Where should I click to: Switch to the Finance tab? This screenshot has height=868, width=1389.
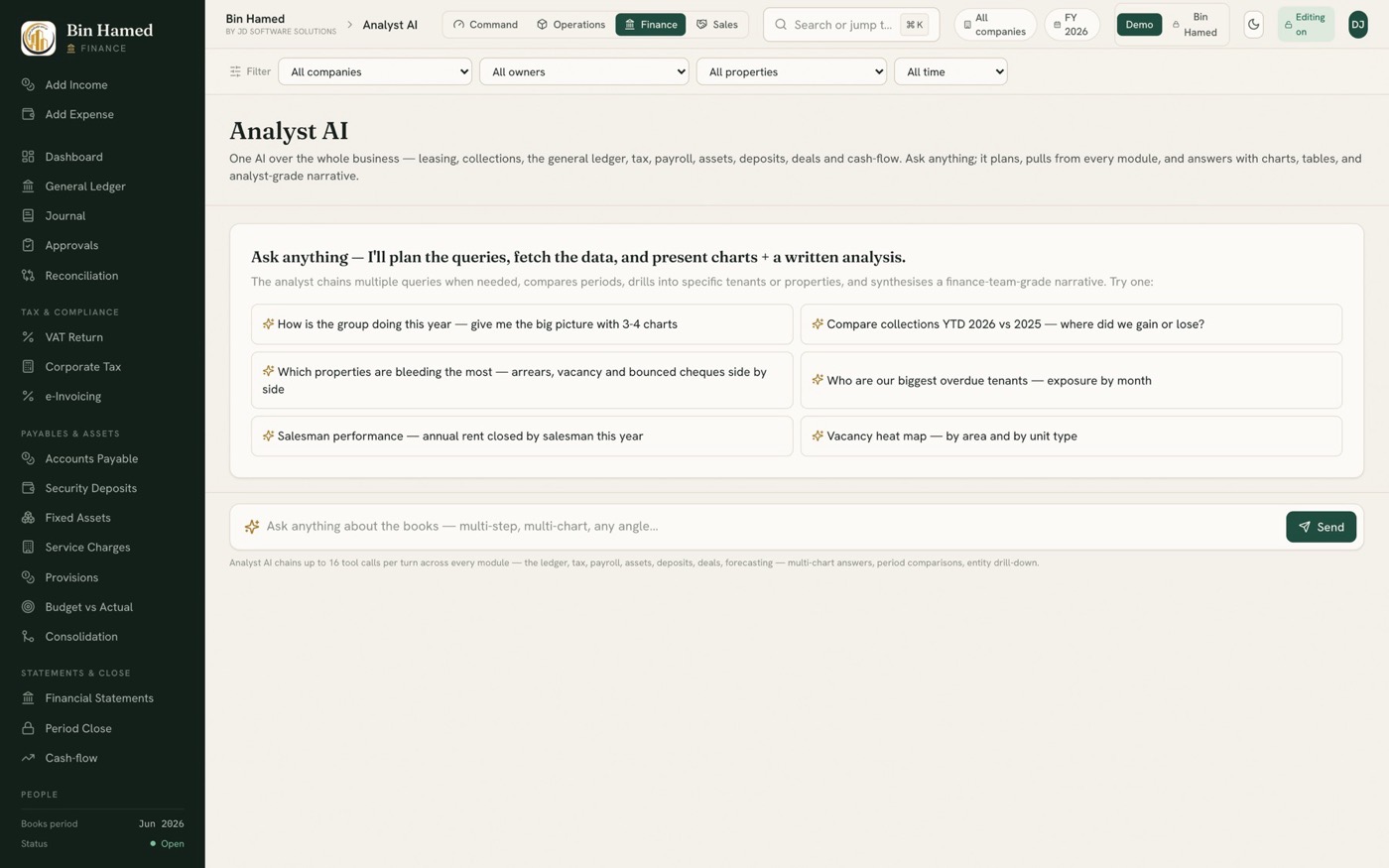pyautogui.click(x=651, y=25)
